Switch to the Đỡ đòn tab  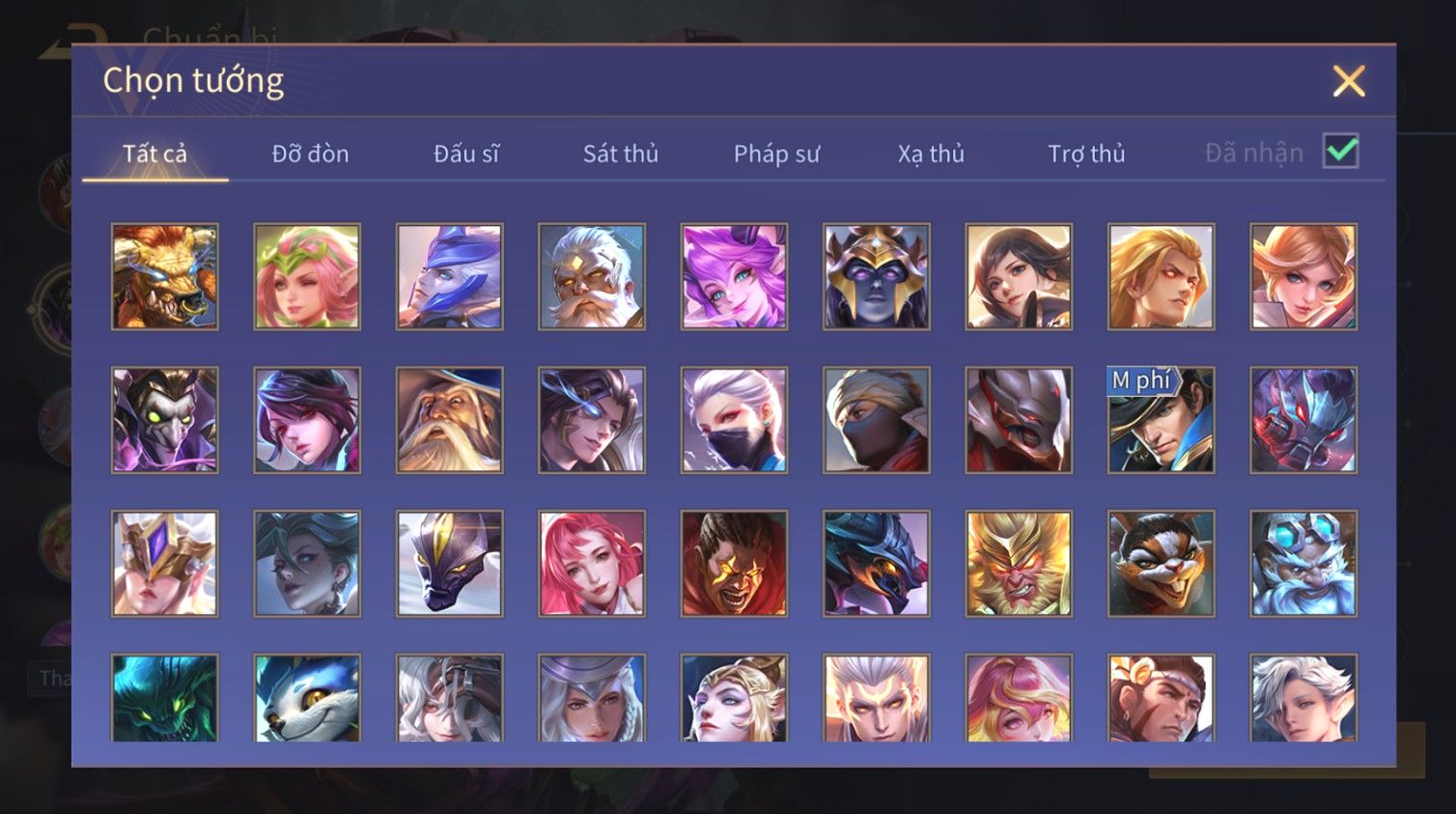coord(310,154)
